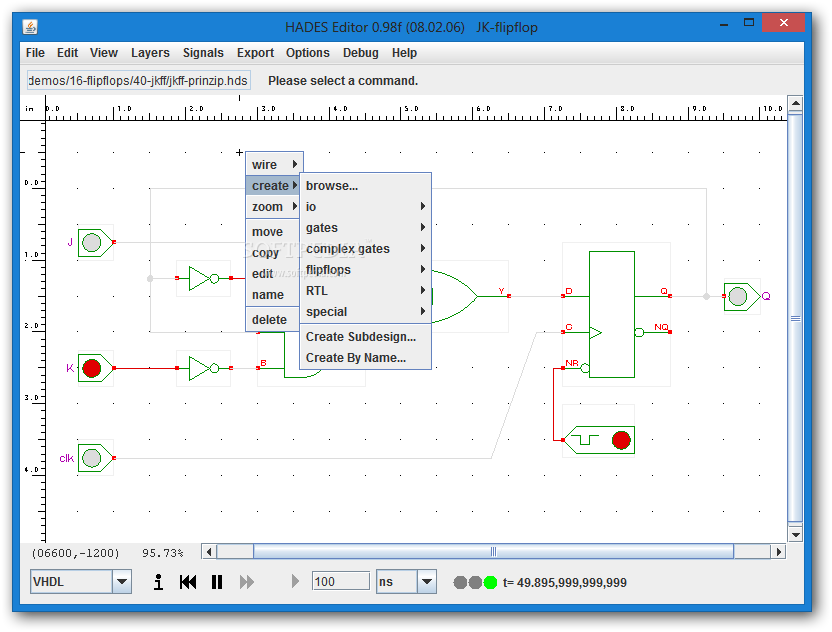Viewport: 832px width, 632px height.
Task: Open the Edit menu
Action: pyautogui.click(x=67, y=53)
